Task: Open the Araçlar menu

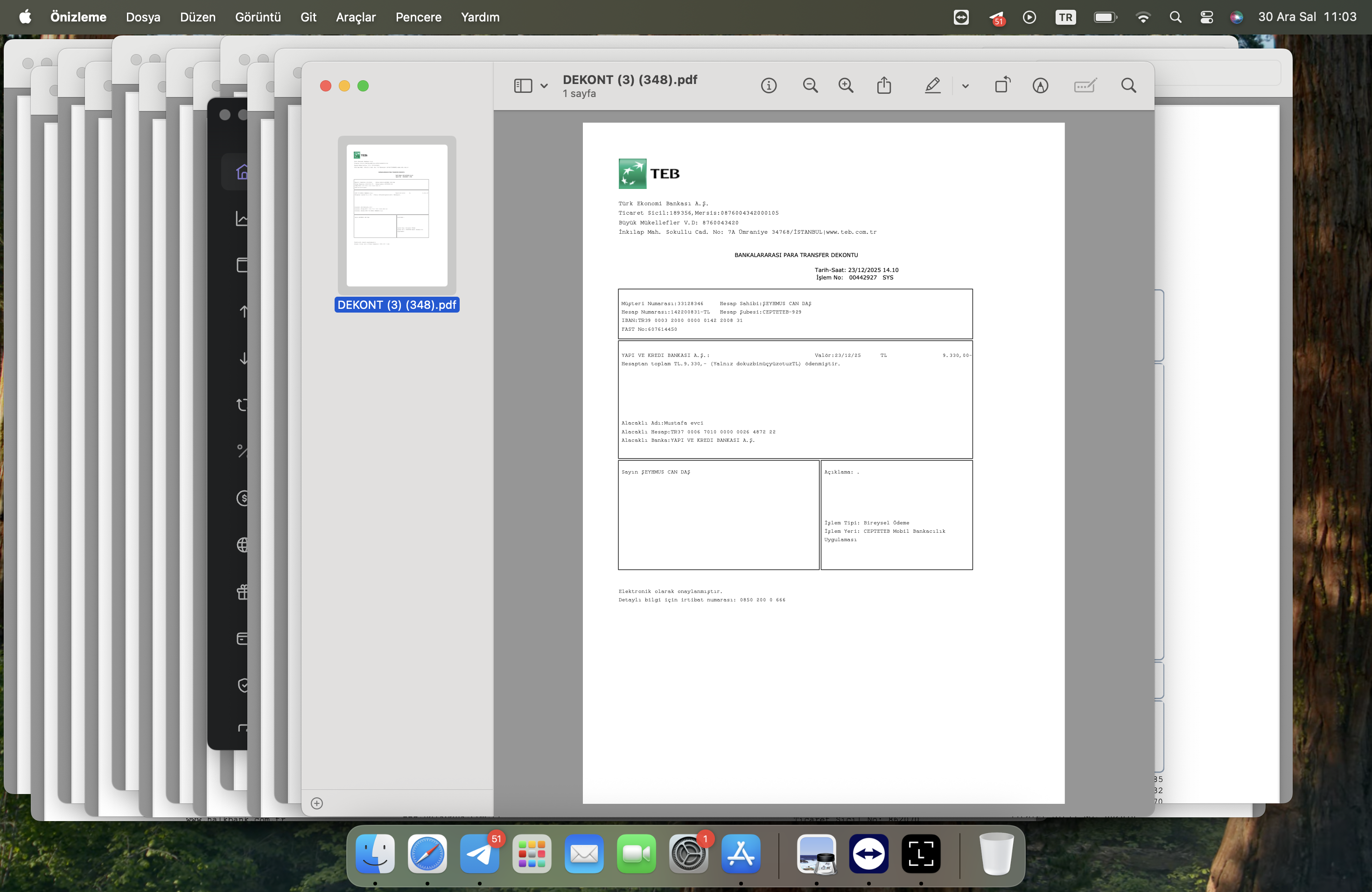Action: 356,17
